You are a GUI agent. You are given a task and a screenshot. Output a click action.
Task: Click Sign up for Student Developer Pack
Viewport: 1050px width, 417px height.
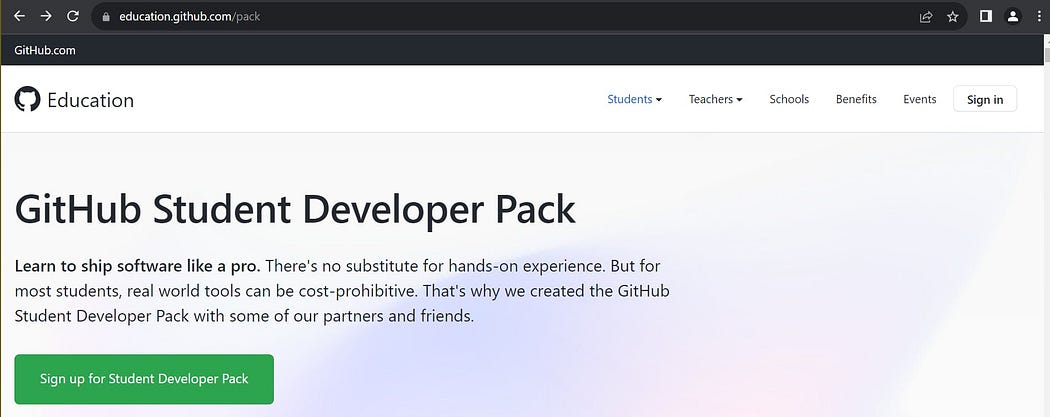point(144,379)
